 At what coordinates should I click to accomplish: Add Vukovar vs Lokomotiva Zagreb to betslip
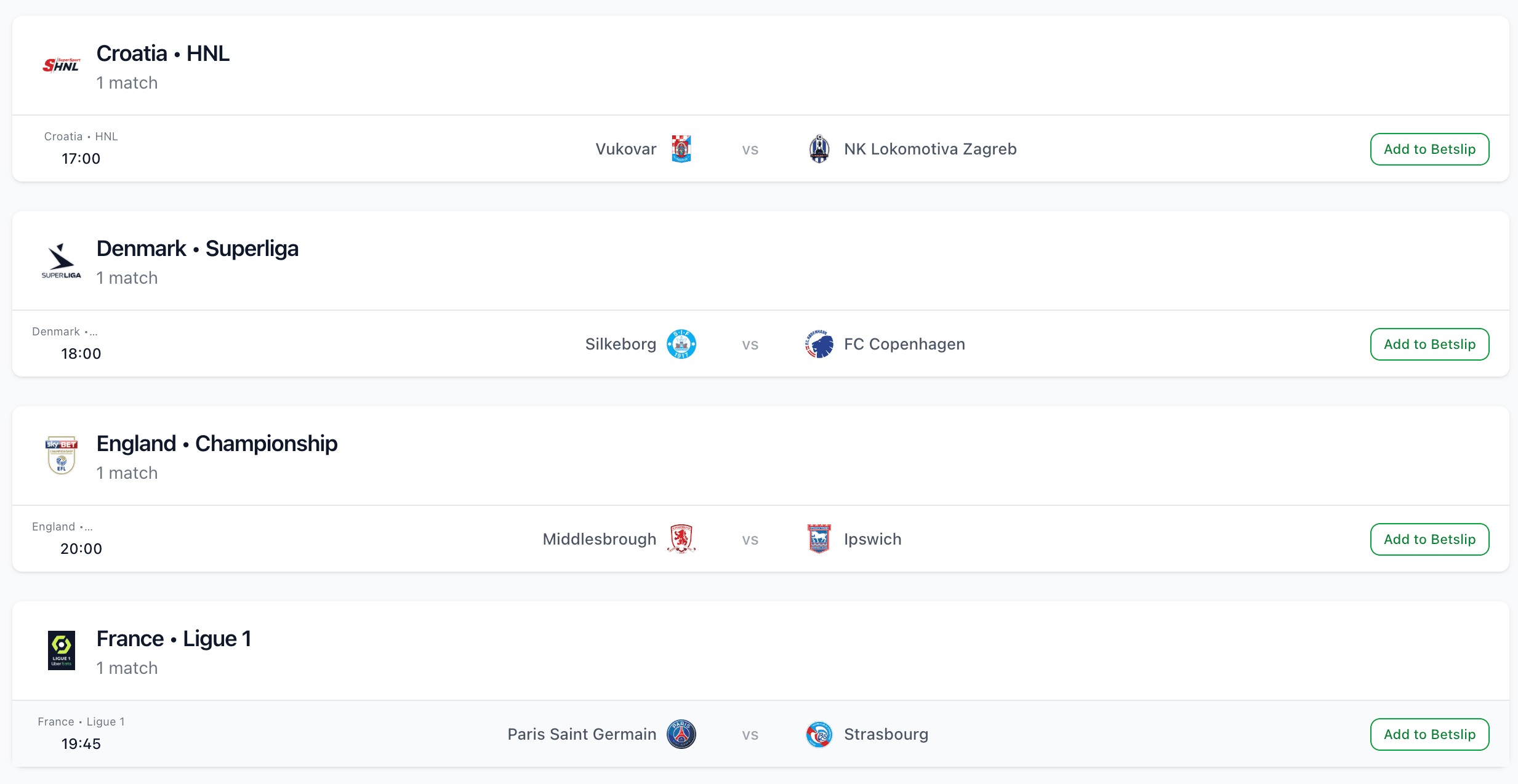pos(1429,149)
